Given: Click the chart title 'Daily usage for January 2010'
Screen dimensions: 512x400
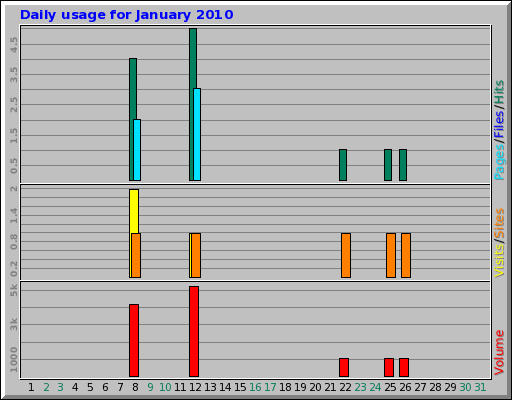Looking at the screenshot, I should point(127,15).
